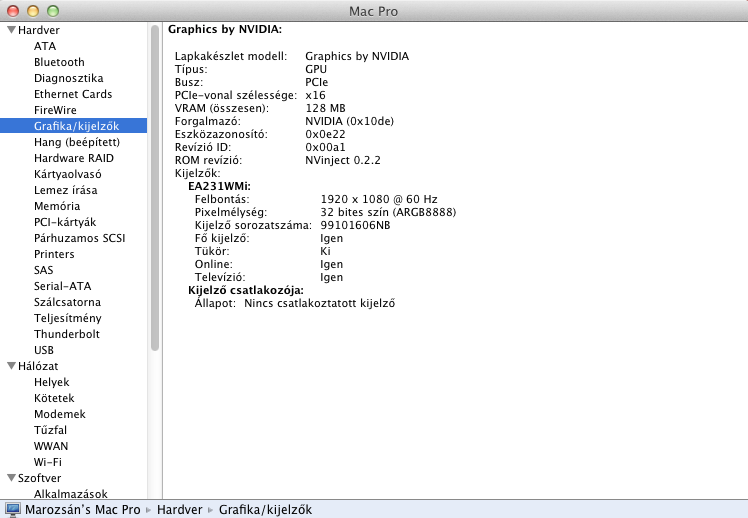748x518 pixels.
Task: Click the serial number 99101606NB
Action: pos(355,225)
